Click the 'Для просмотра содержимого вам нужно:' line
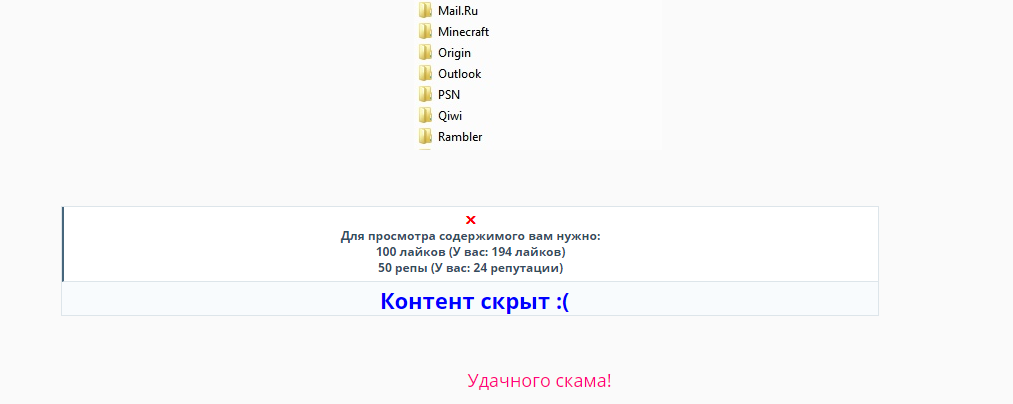The width and height of the screenshot is (1013, 404). (470, 237)
